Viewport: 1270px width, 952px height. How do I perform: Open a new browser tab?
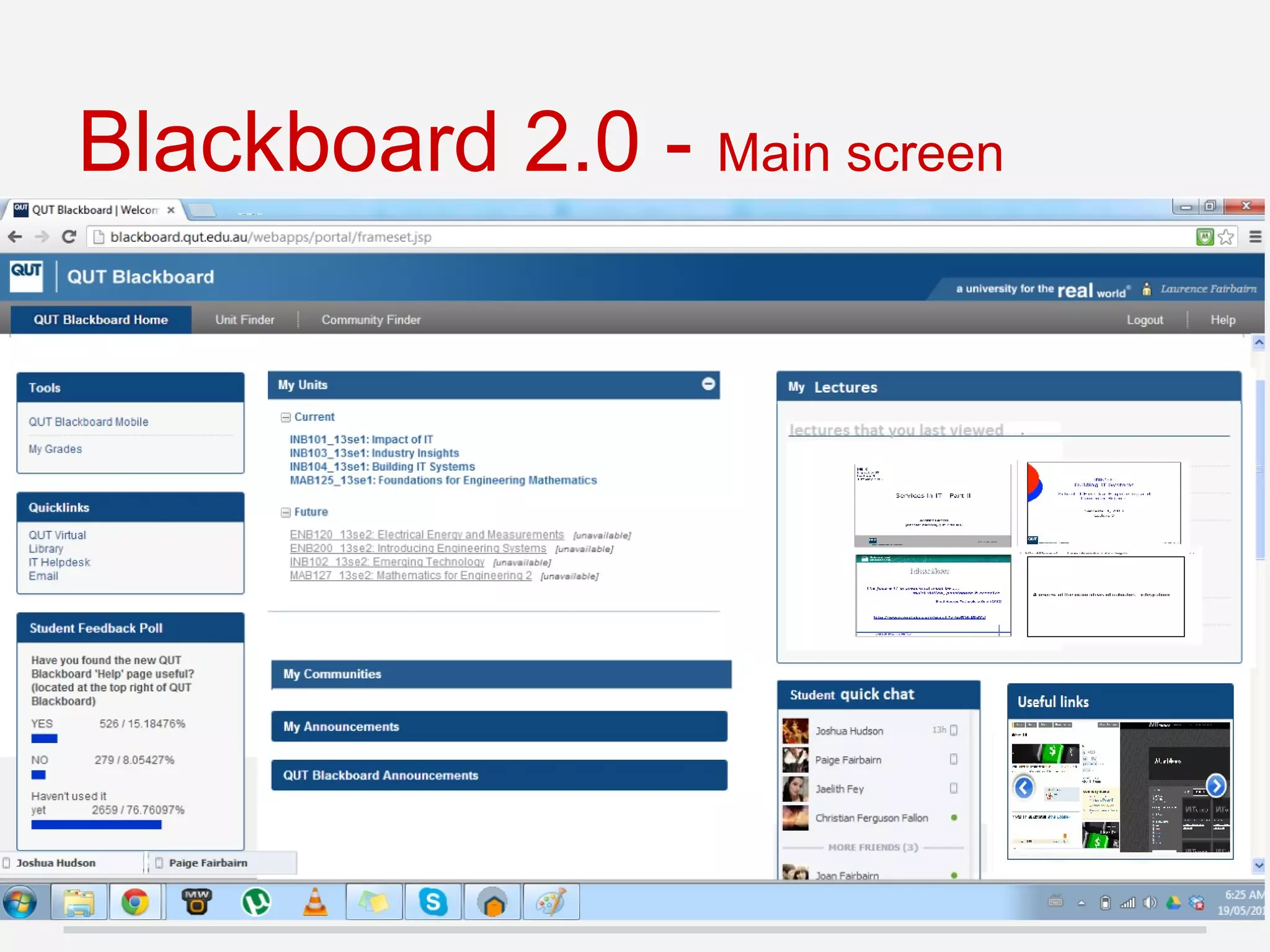tap(201, 211)
